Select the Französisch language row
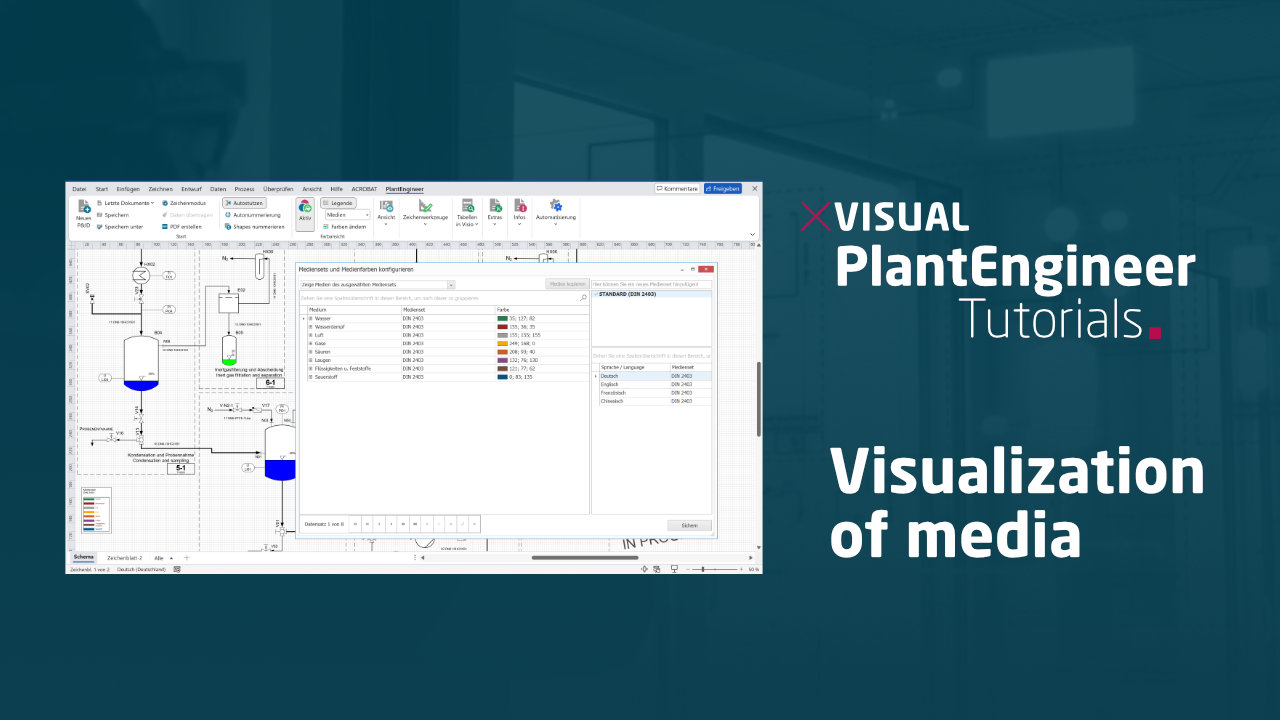The width and height of the screenshot is (1280, 720). coord(654,393)
